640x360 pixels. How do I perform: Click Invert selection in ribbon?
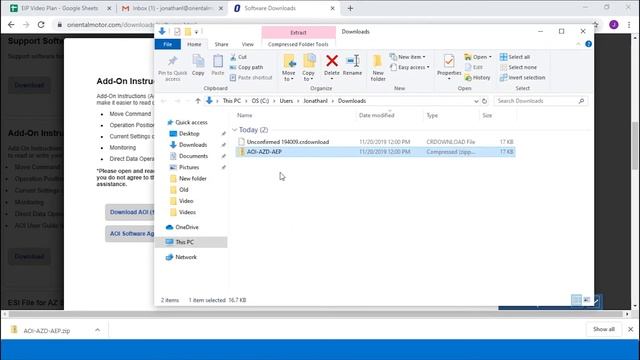click(522, 78)
